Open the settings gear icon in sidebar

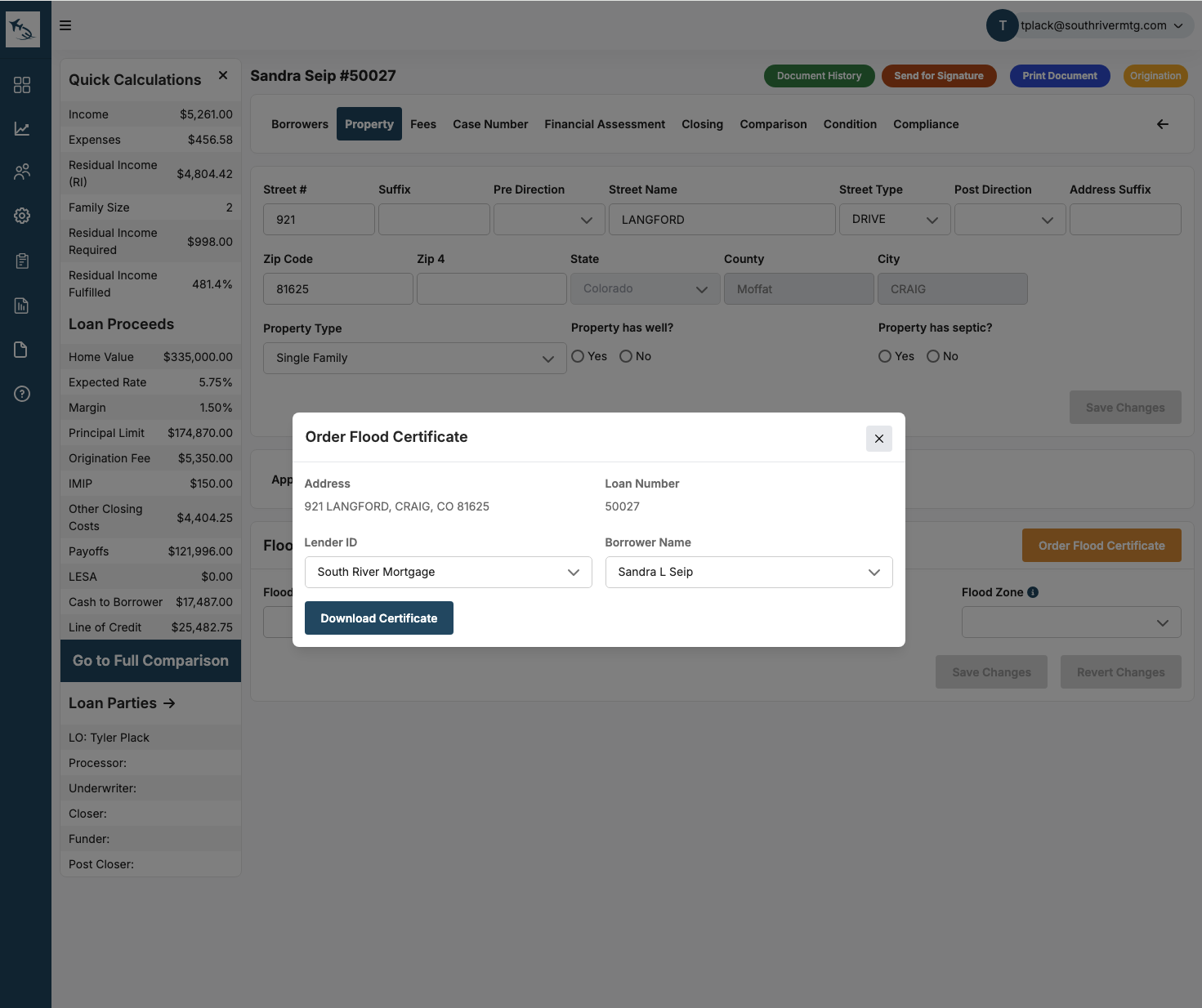click(22, 216)
